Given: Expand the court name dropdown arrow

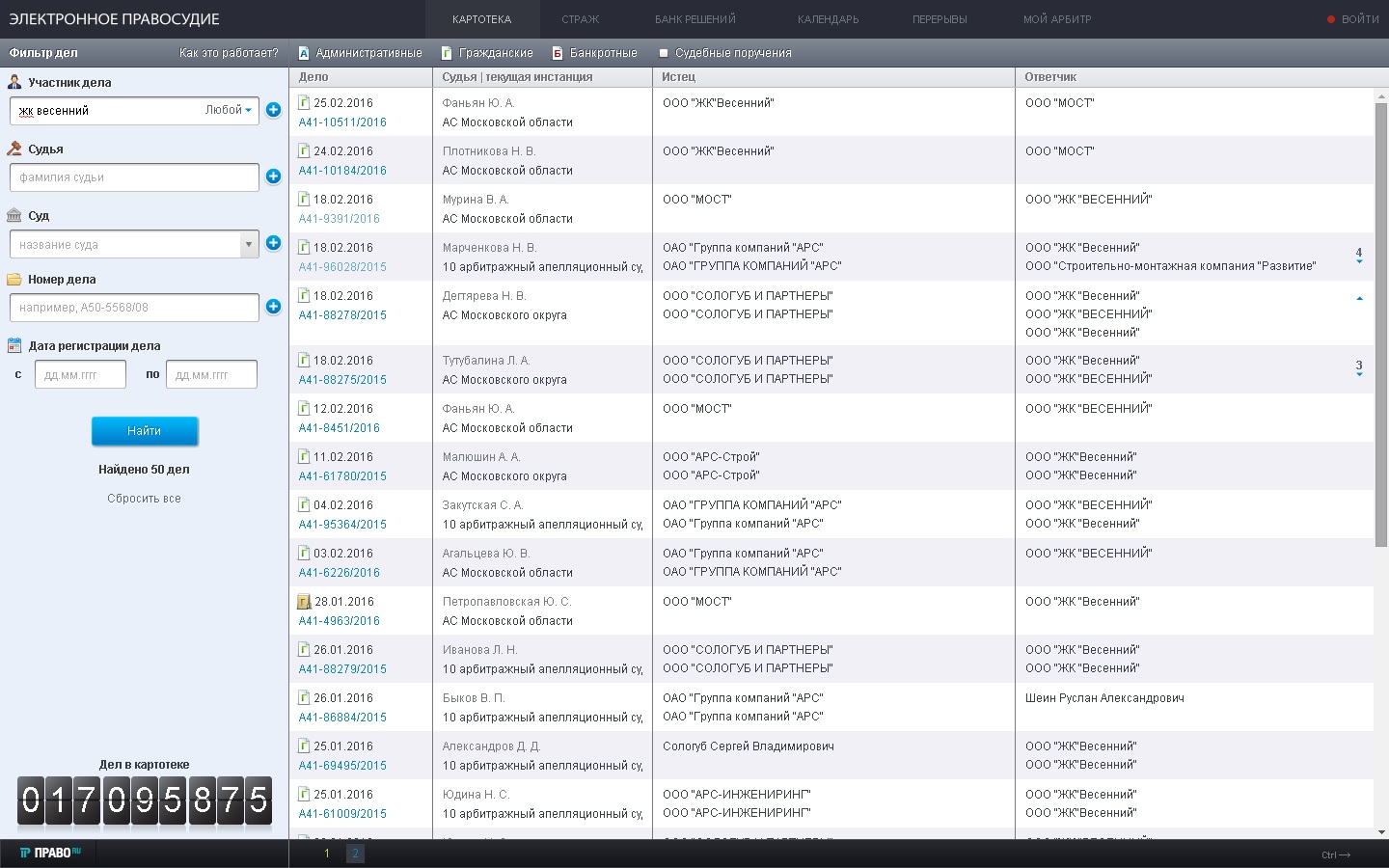Looking at the screenshot, I should [x=249, y=244].
